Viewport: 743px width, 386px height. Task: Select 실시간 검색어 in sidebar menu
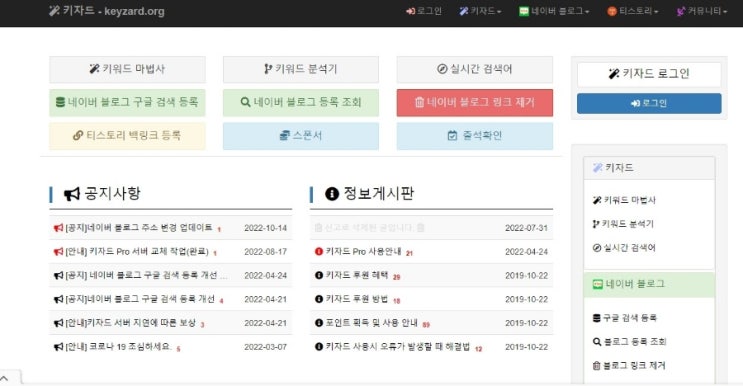pyautogui.click(x=624, y=247)
